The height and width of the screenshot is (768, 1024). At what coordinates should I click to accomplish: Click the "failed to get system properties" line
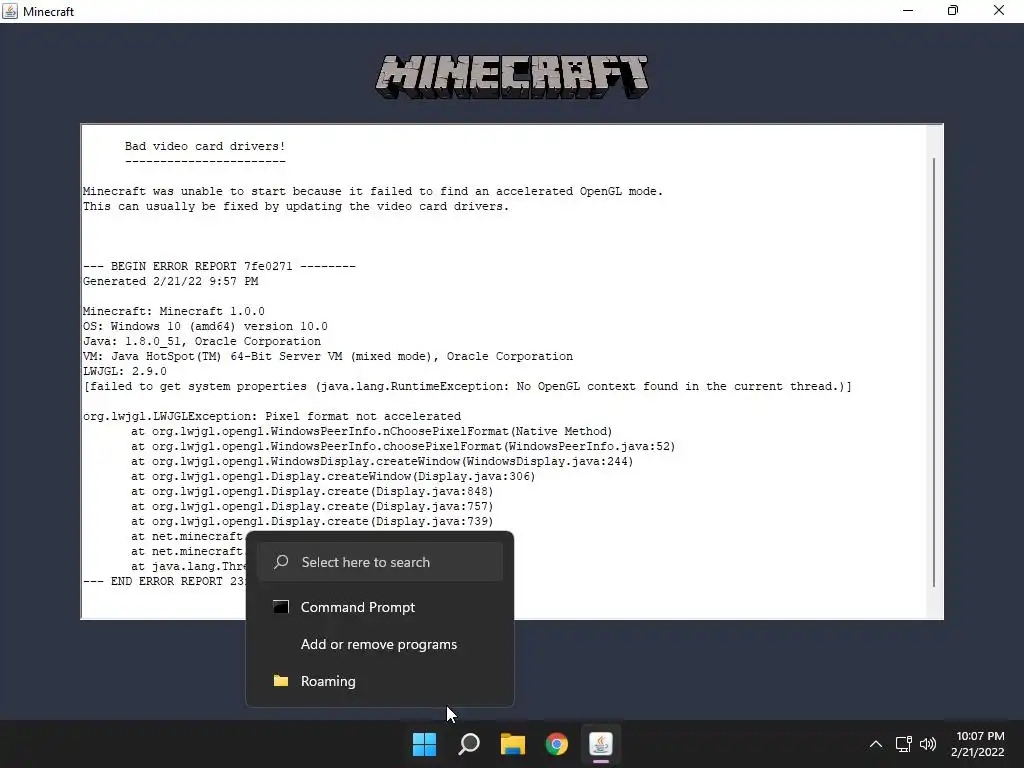click(468, 387)
